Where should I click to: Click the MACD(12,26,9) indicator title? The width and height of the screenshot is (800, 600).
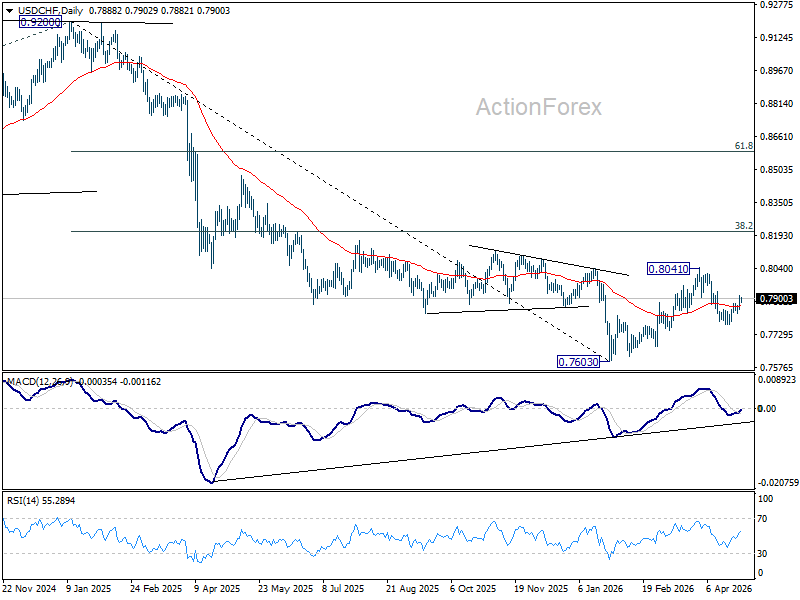click(x=40, y=382)
